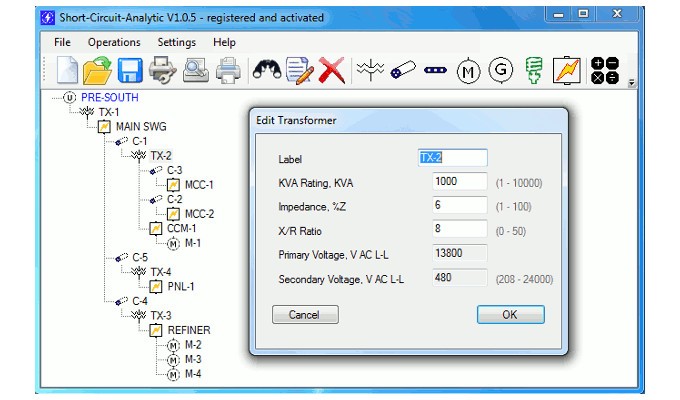The image size is (680, 400).
Task: Click the Impedance %Z field
Action: [x=459, y=205]
